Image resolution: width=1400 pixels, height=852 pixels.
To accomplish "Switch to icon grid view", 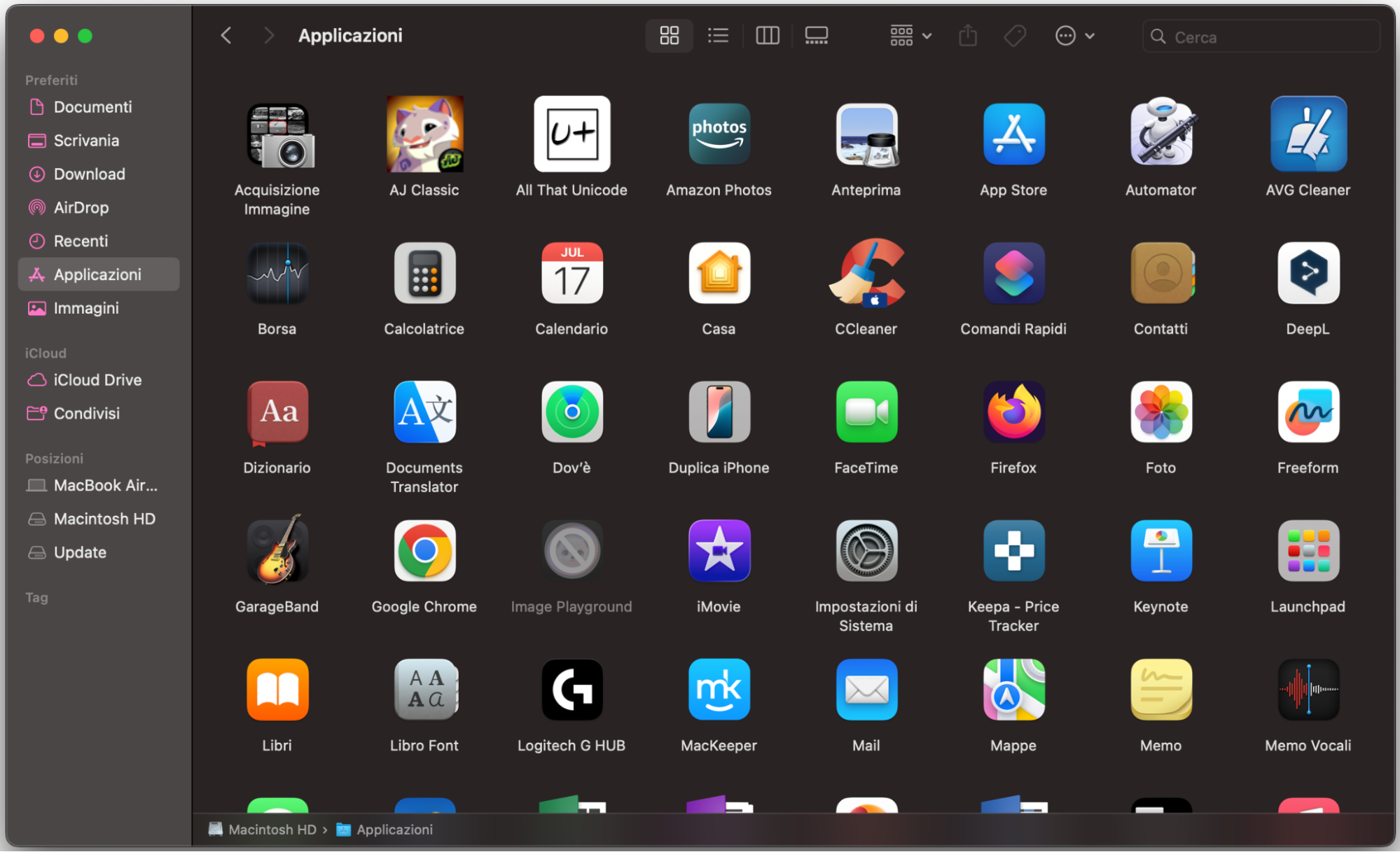I will pyautogui.click(x=669, y=36).
